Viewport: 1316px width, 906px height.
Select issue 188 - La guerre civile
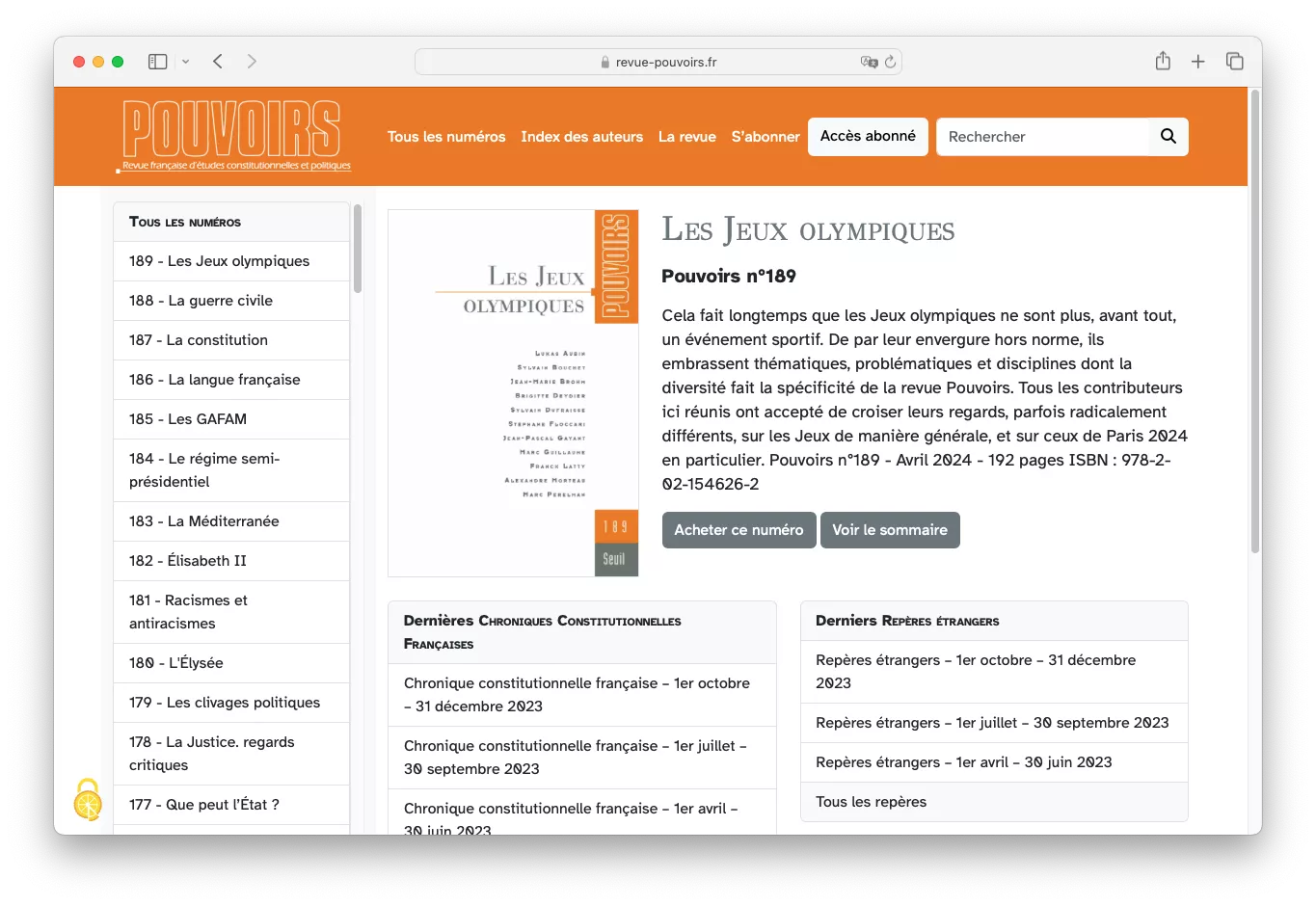point(201,301)
